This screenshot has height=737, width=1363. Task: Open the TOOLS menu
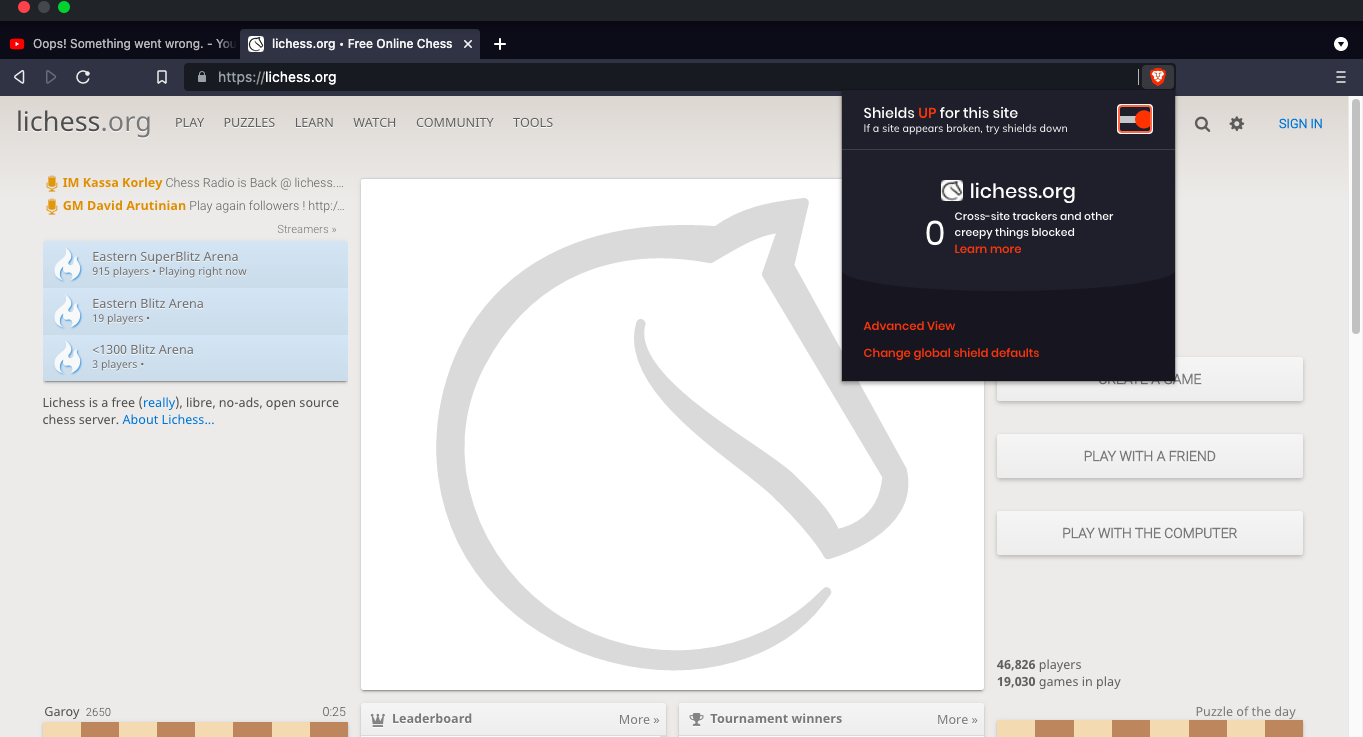tap(533, 123)
